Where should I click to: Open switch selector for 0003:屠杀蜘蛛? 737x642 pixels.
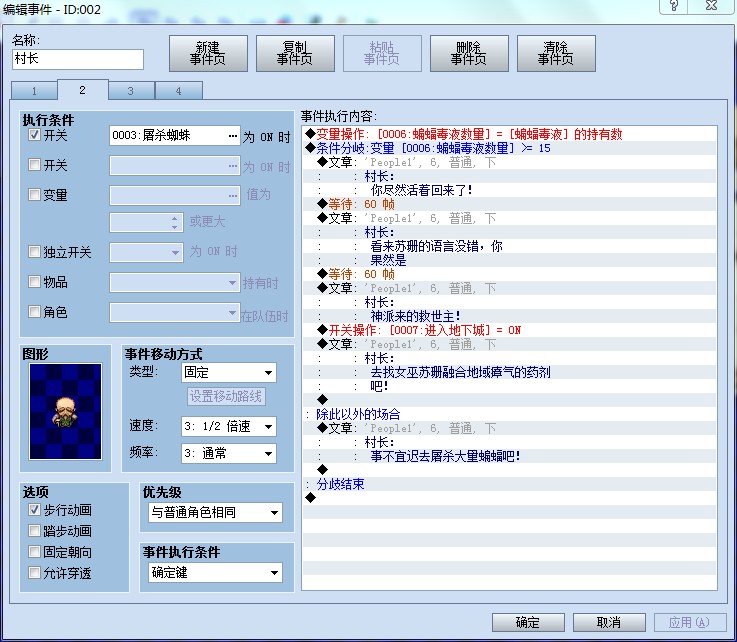pyautogui.click(x=233, y=136)
